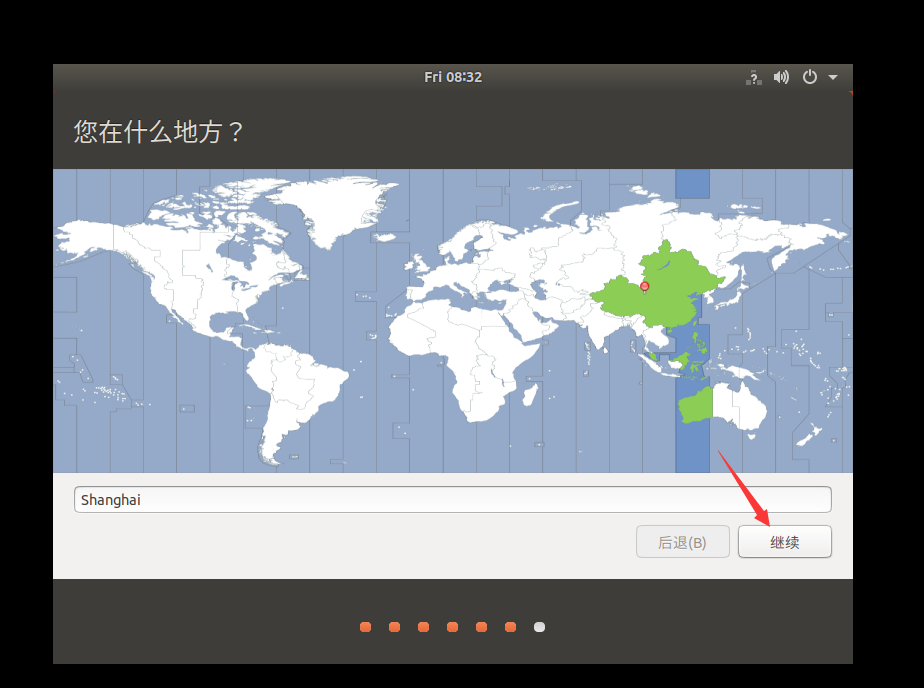This screenshot has width=924, height=688.
Task: Click the red location pin on map
Action: 645,287
